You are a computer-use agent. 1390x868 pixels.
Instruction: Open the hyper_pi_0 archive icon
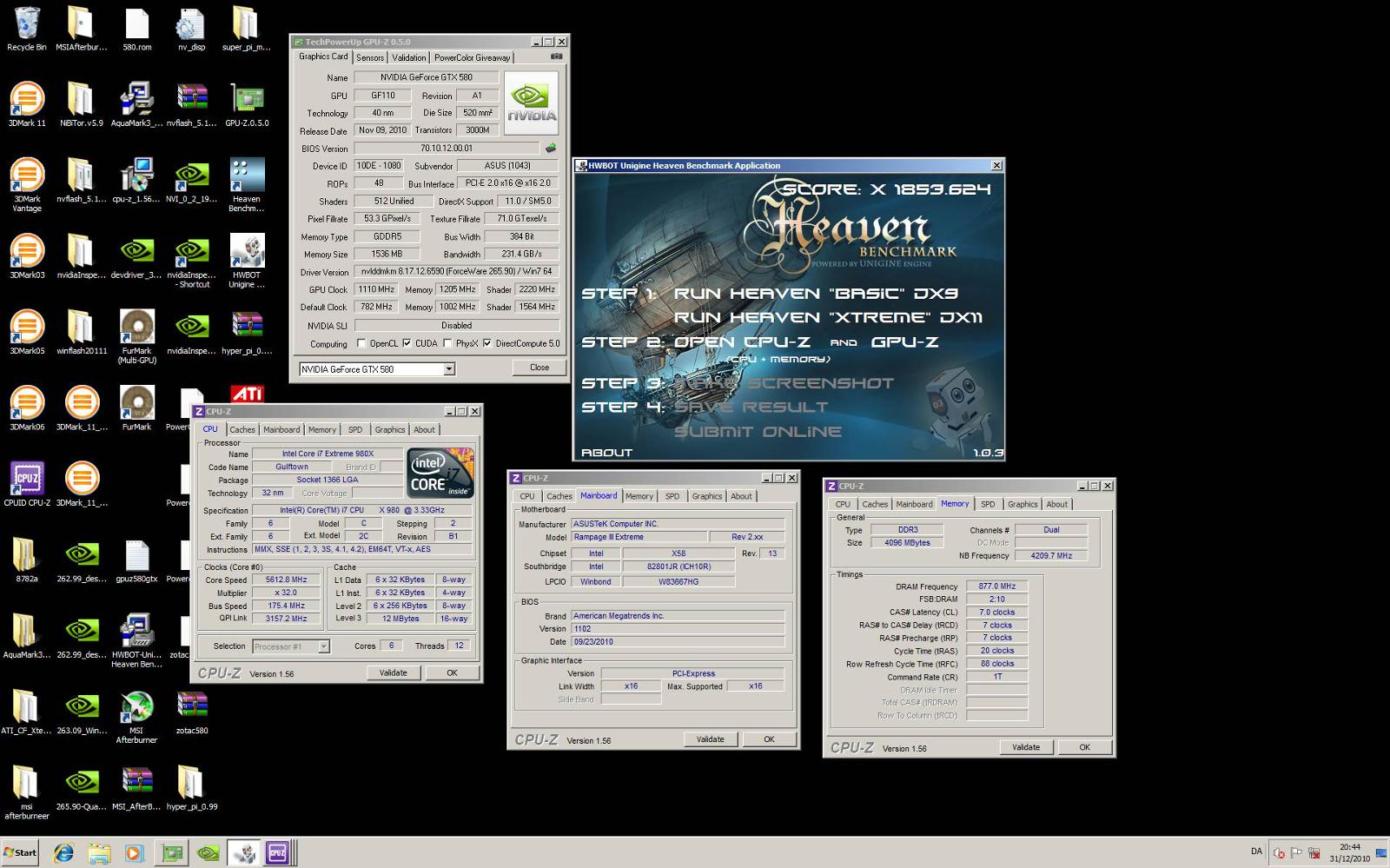(247, 332)
